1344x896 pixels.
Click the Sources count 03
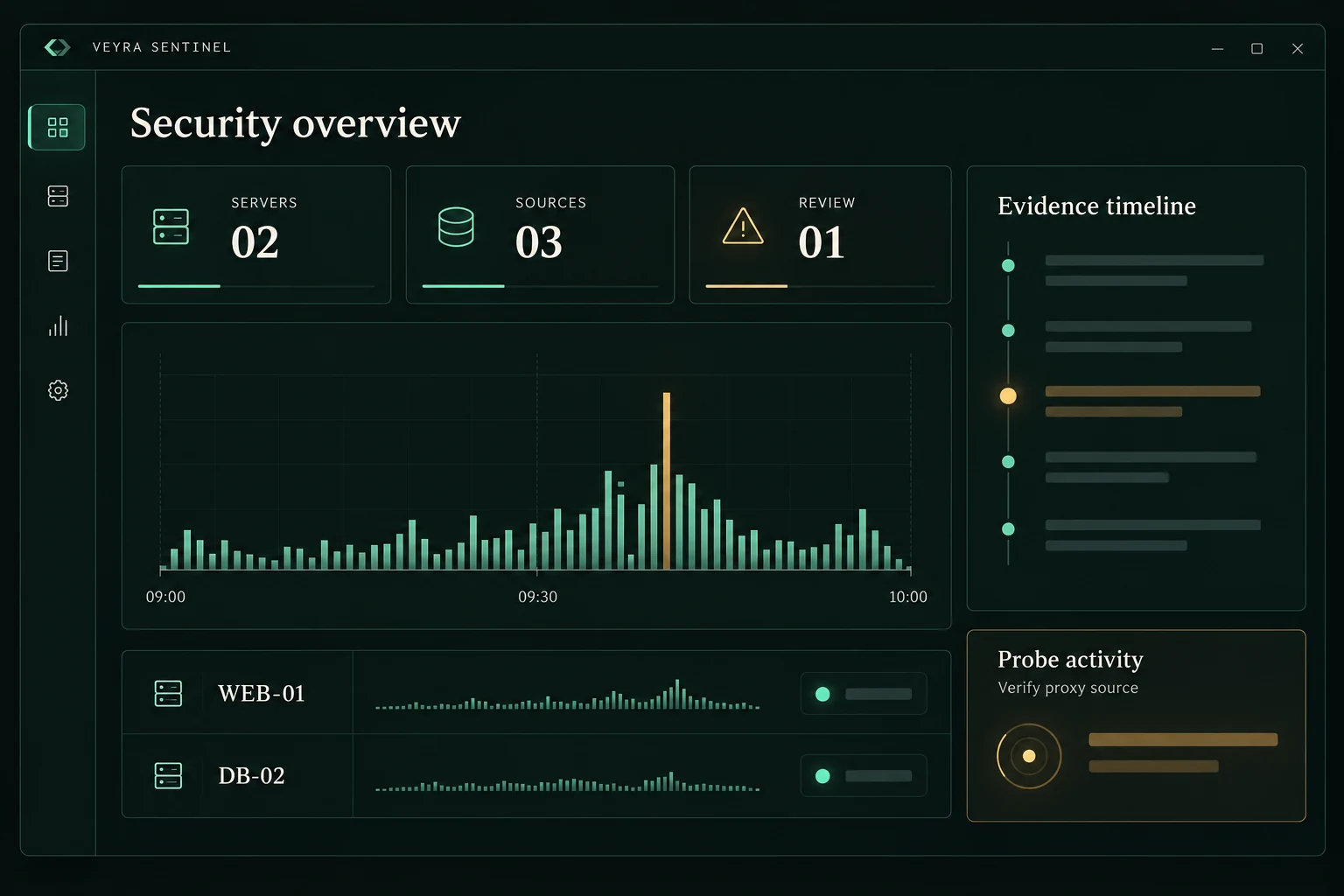[539, 242]
